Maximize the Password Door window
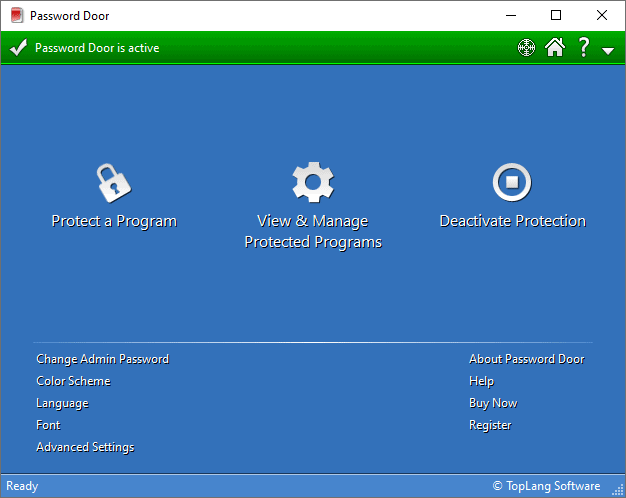 (x=556, y=15)
